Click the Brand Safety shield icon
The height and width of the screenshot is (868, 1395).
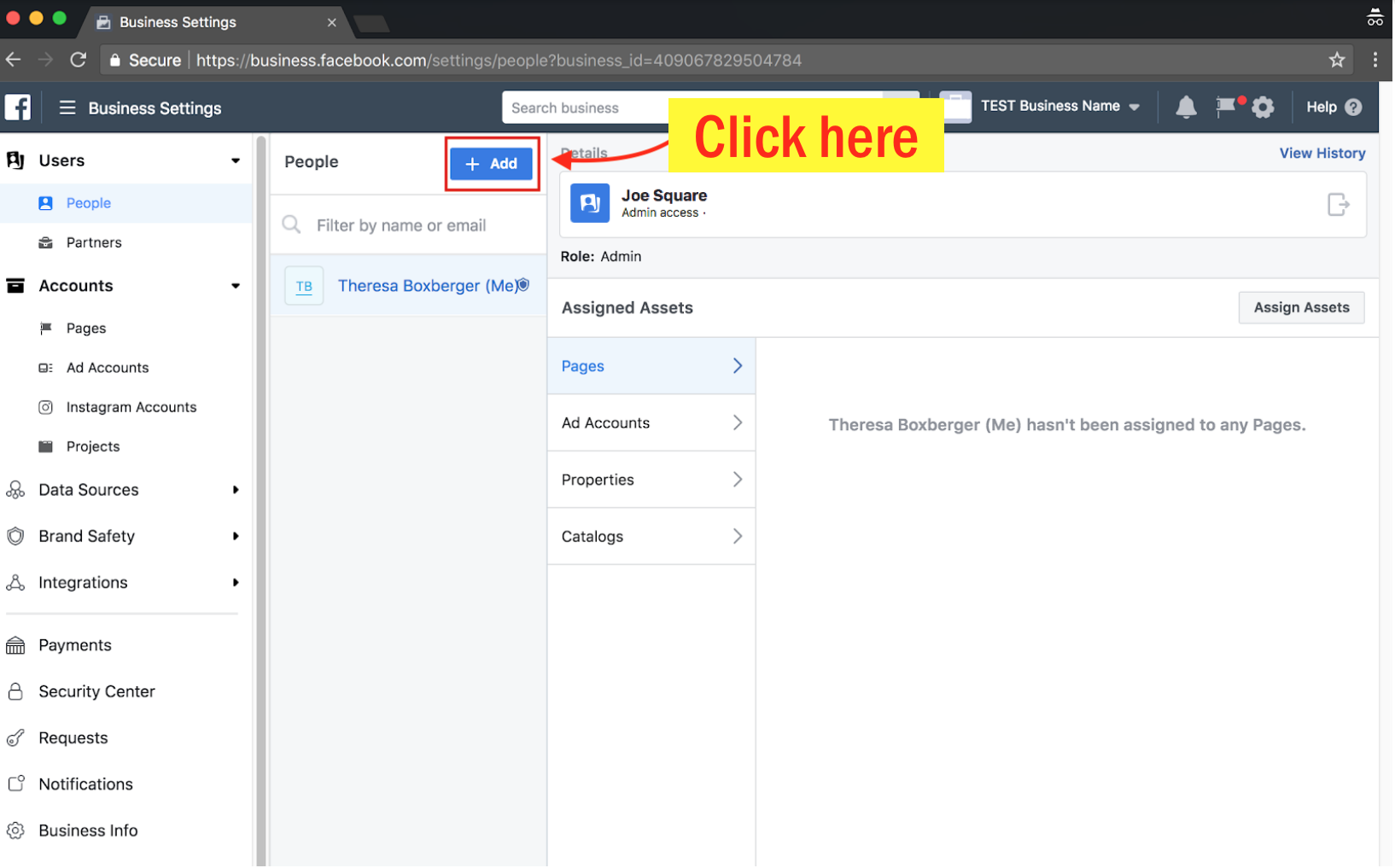click(x=15, y=537)
